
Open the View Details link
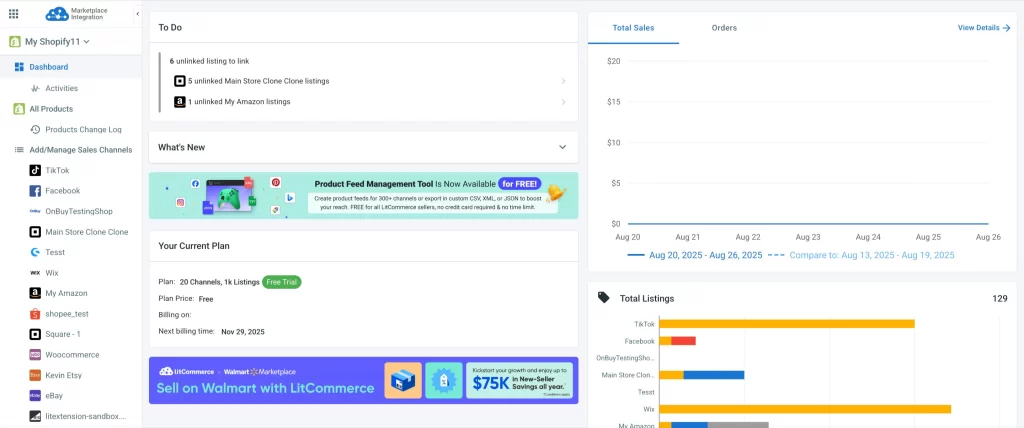(984, 28)
